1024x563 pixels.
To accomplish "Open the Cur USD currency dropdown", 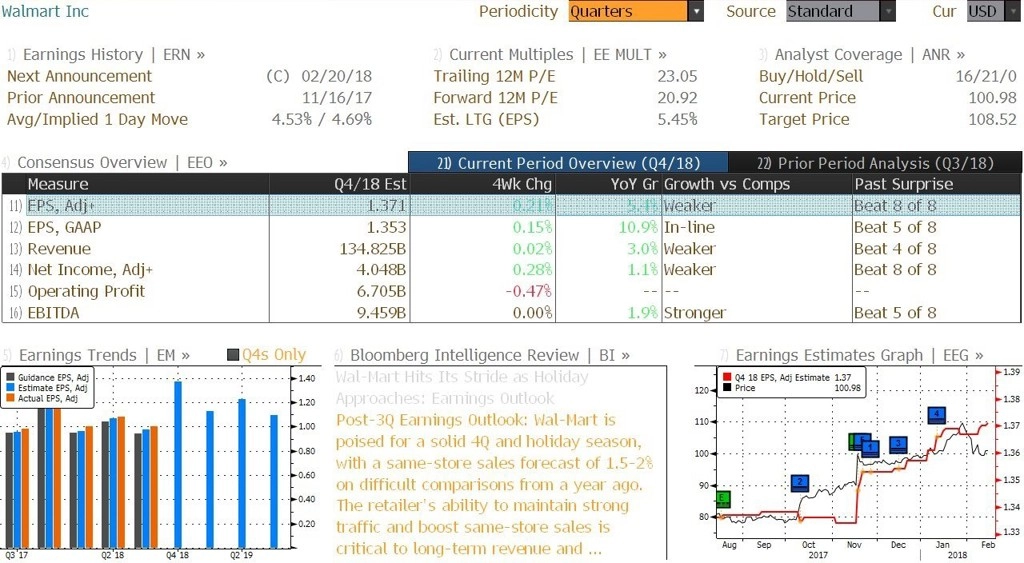I will (x=993, y=11).
